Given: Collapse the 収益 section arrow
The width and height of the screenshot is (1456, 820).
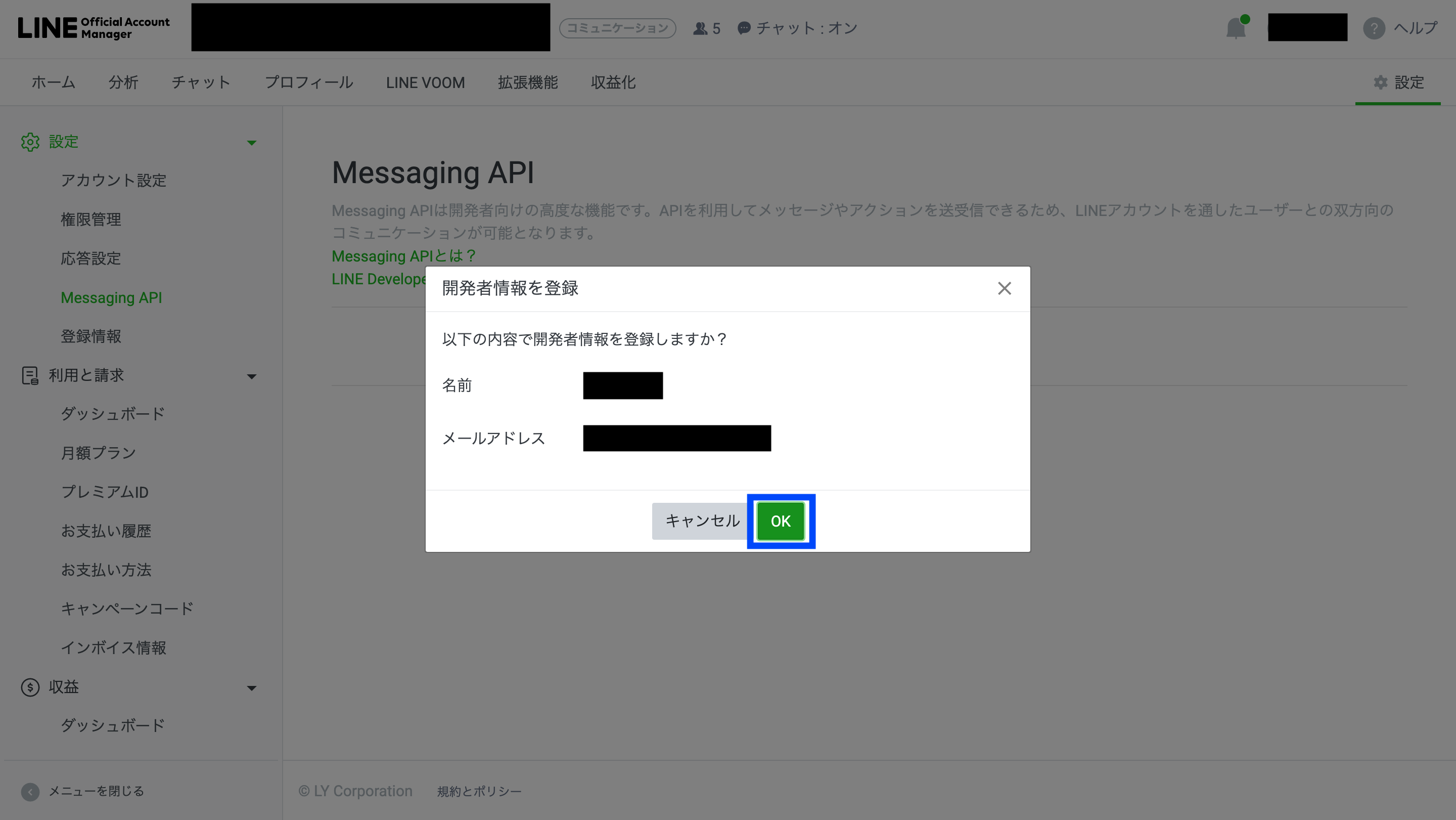Looking at the screenshot, I should 252,687.
